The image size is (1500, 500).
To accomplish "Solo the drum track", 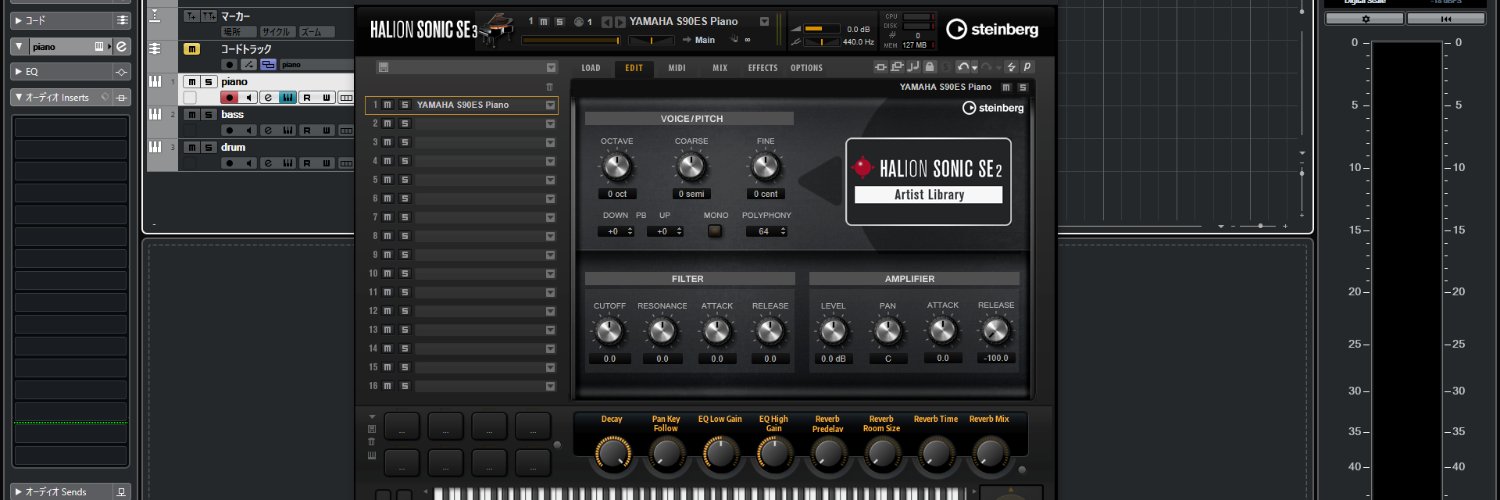I will click(x=209, y=147).
